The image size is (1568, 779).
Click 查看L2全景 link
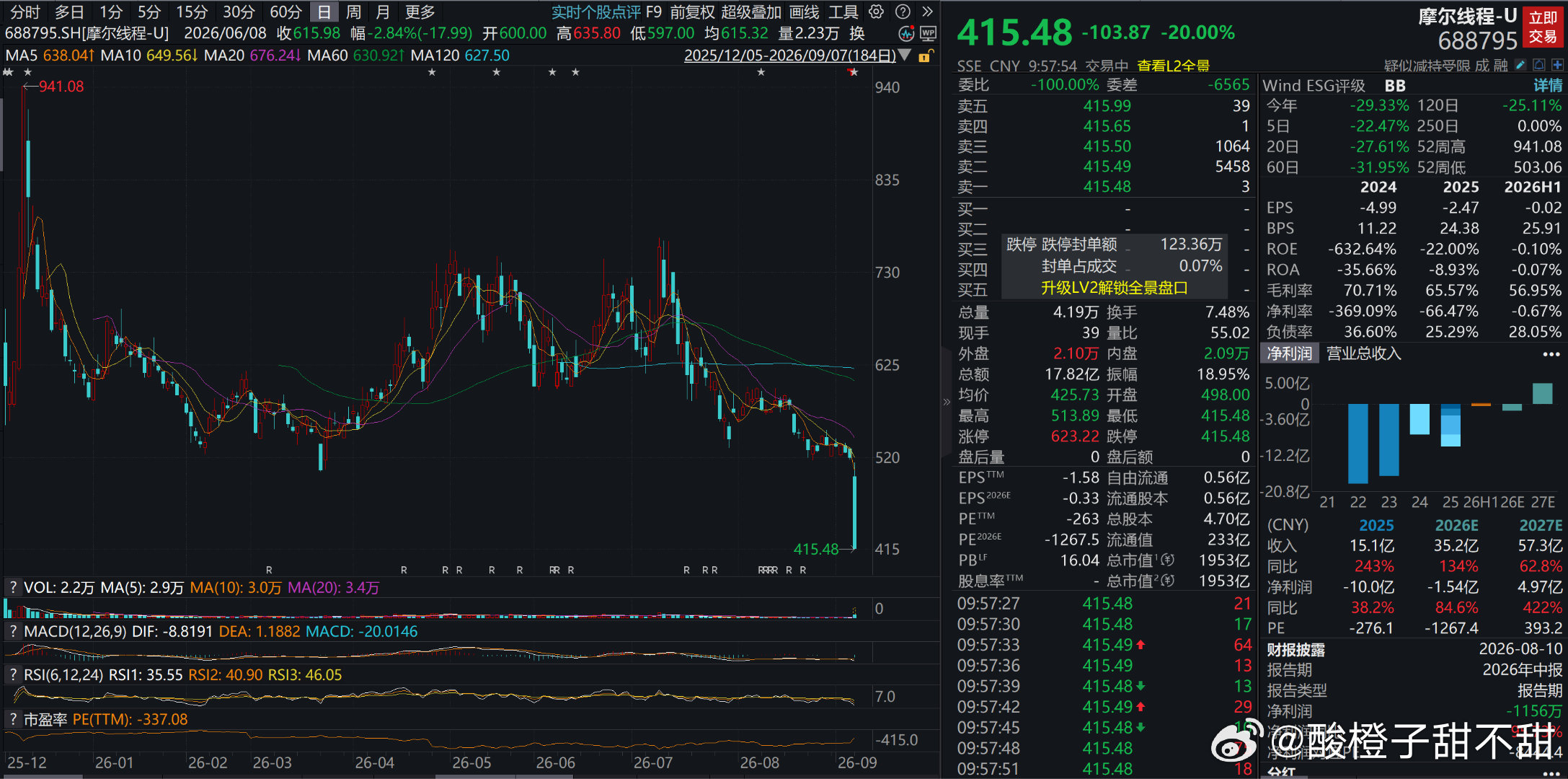[x=1173, y=66]
